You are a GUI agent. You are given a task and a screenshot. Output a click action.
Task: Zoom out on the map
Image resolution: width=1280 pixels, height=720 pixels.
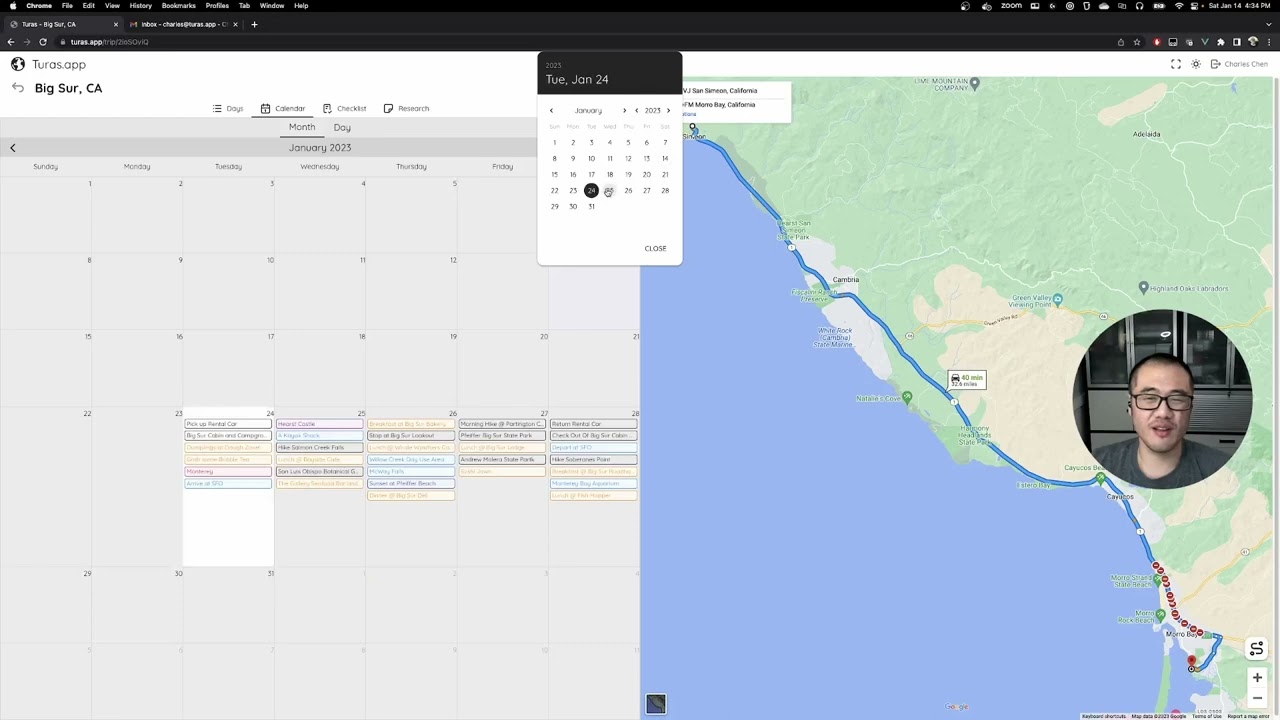1257,698
